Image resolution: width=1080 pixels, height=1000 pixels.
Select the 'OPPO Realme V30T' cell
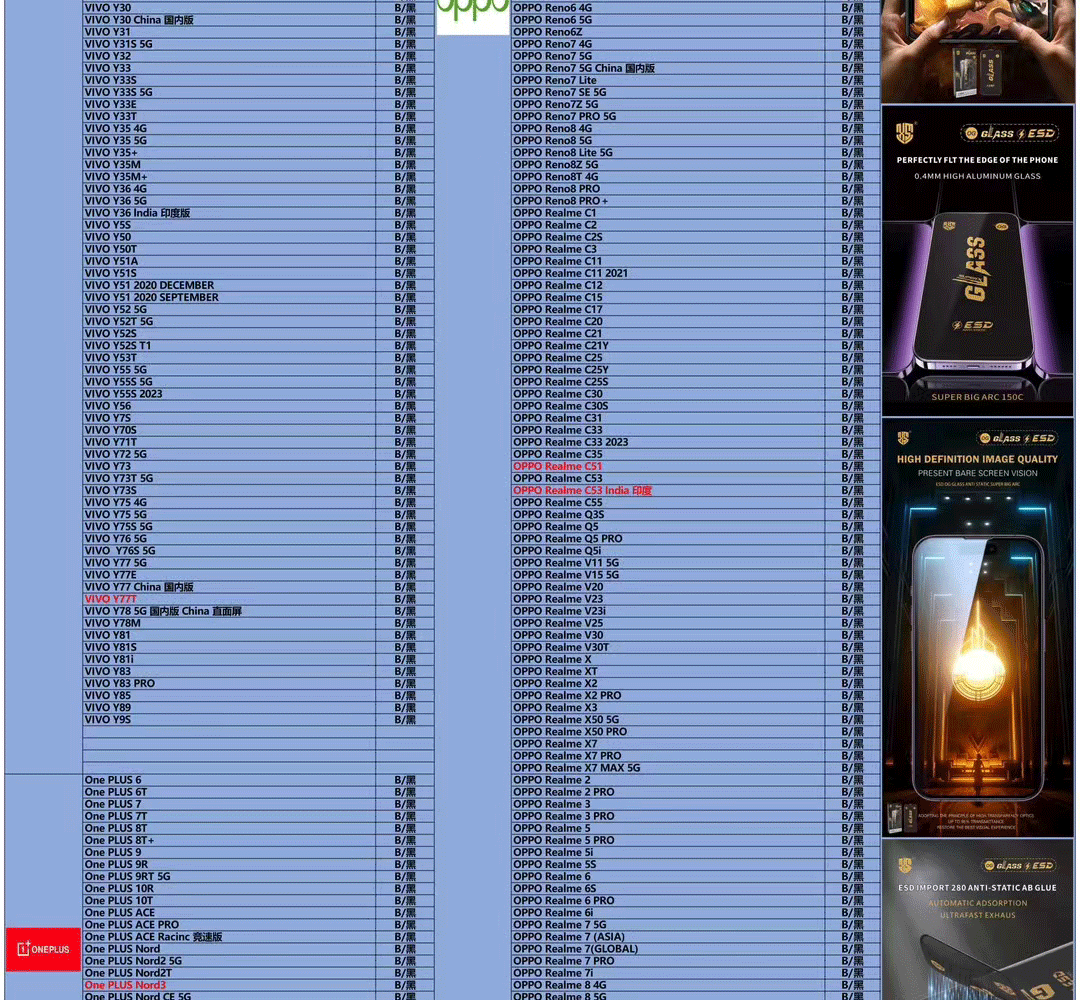[x=668, y=647]
